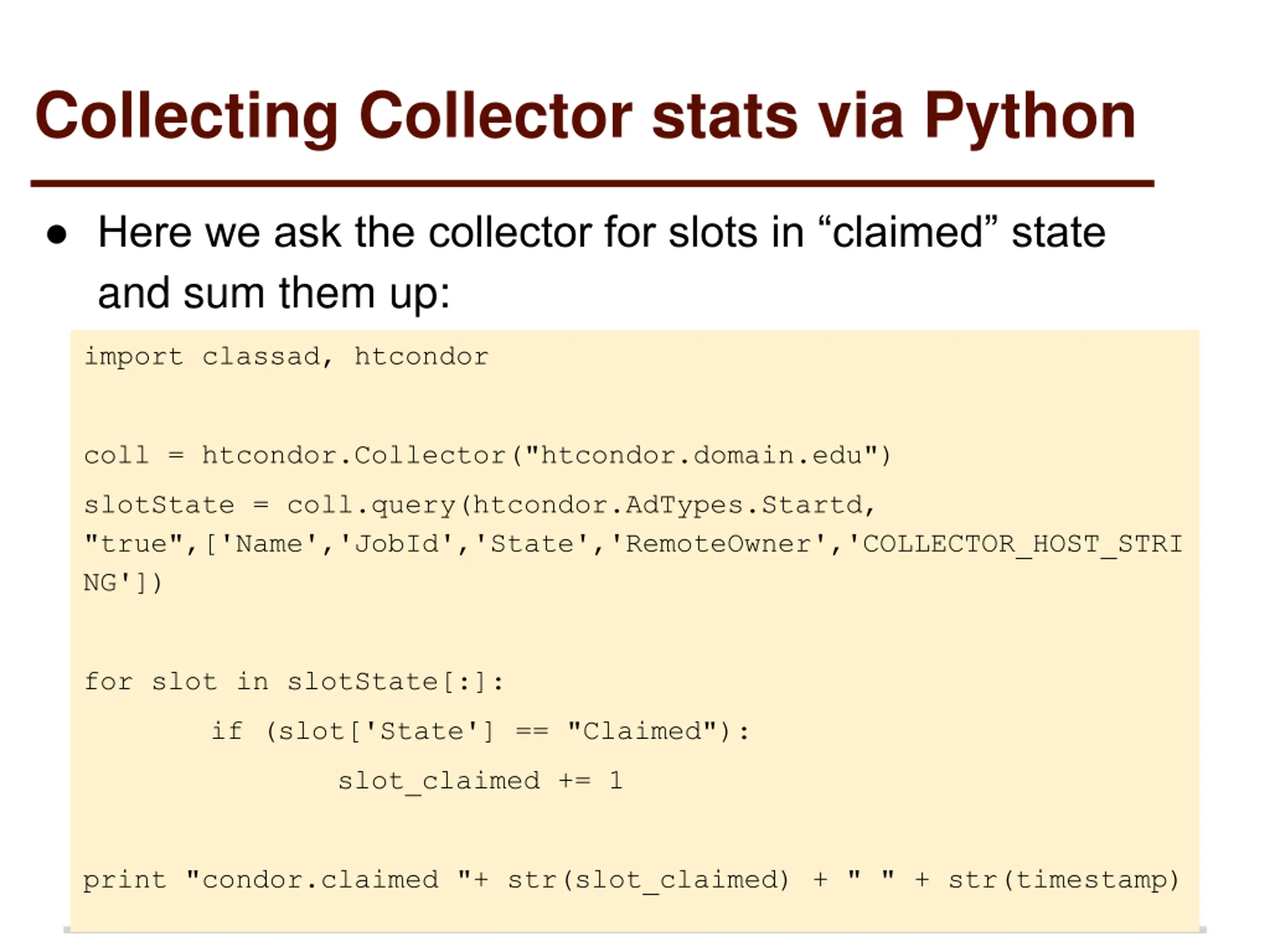Click the 'if (slot['State'] ==' condition

(x=380, y=732)
